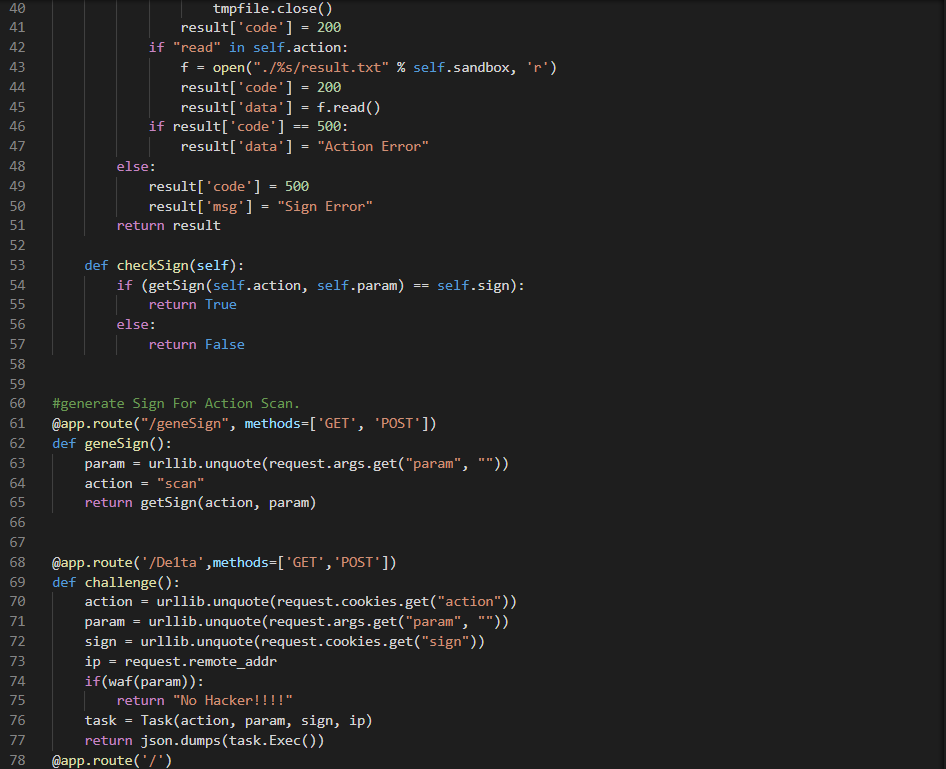
Task: Click 'self.sign' on line 54
Action: 474,285
